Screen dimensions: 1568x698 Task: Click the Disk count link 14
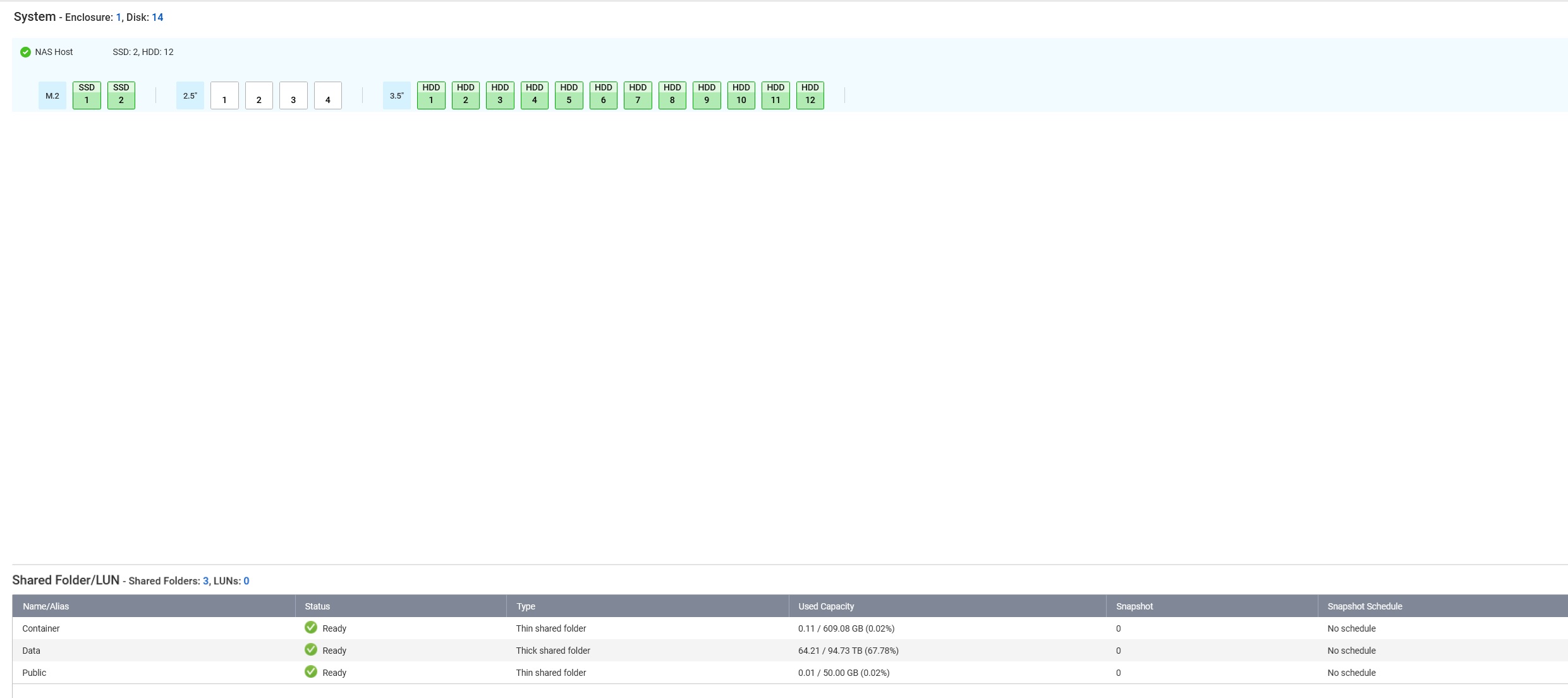(157, 18)
